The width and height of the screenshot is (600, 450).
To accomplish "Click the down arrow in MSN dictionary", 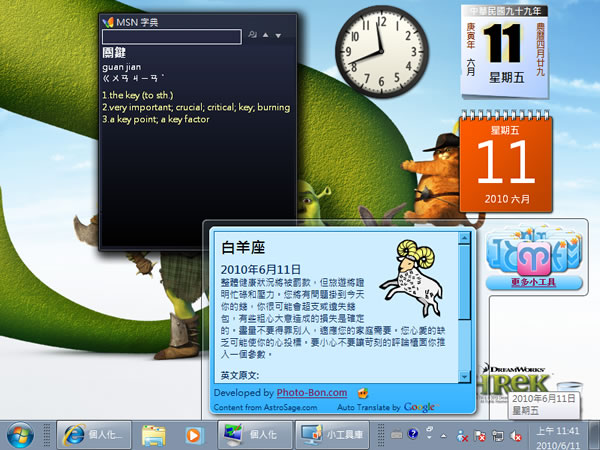I will [x=278, y=37].
